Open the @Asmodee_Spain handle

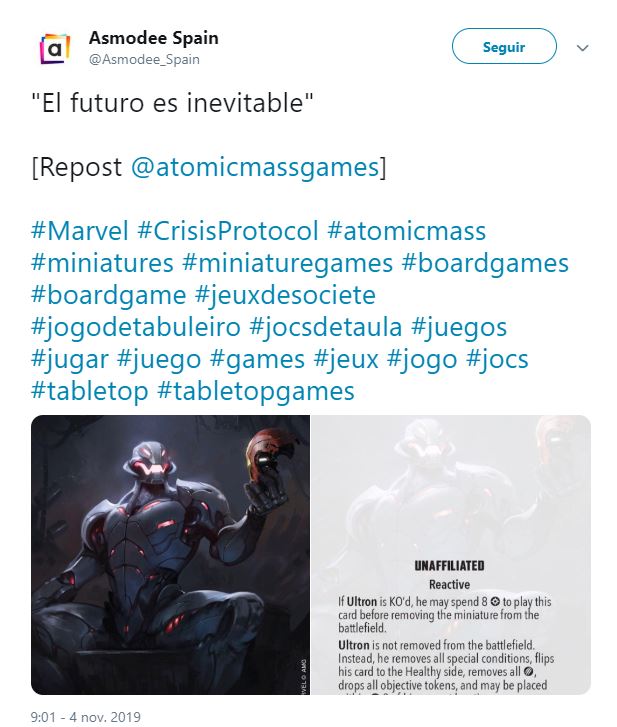144,59
